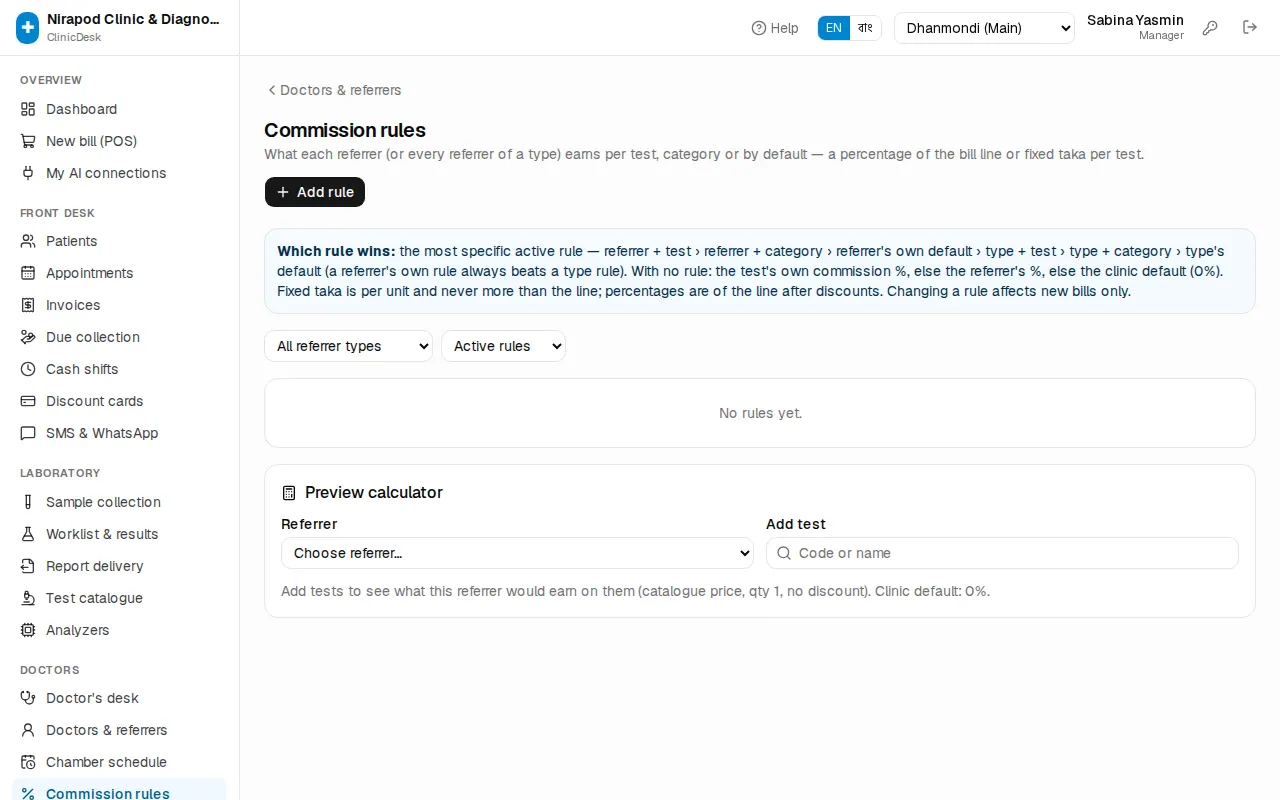Click the Sabina Yasmin user name

1135,20
